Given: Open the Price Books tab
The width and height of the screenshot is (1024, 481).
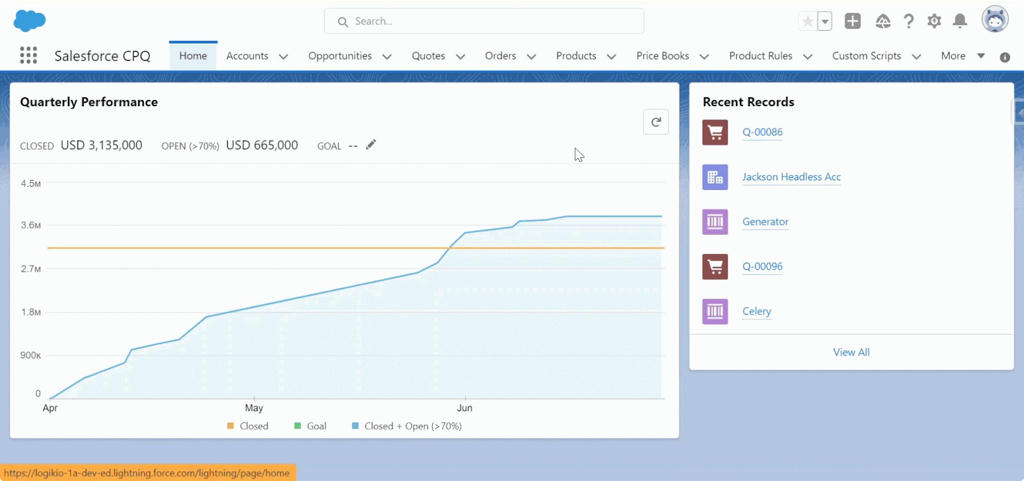Looking at the screenshot, I should click(x=663, y=56).
